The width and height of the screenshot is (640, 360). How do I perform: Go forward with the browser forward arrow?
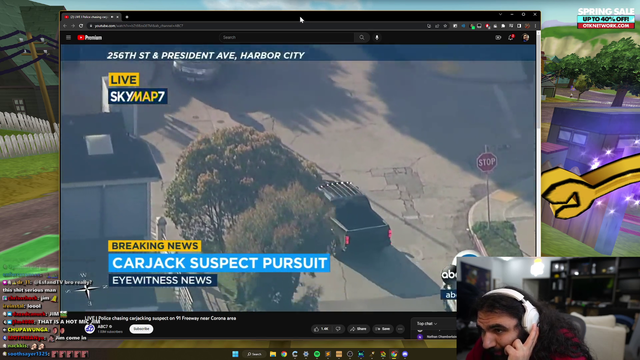[x=73, y=26]
